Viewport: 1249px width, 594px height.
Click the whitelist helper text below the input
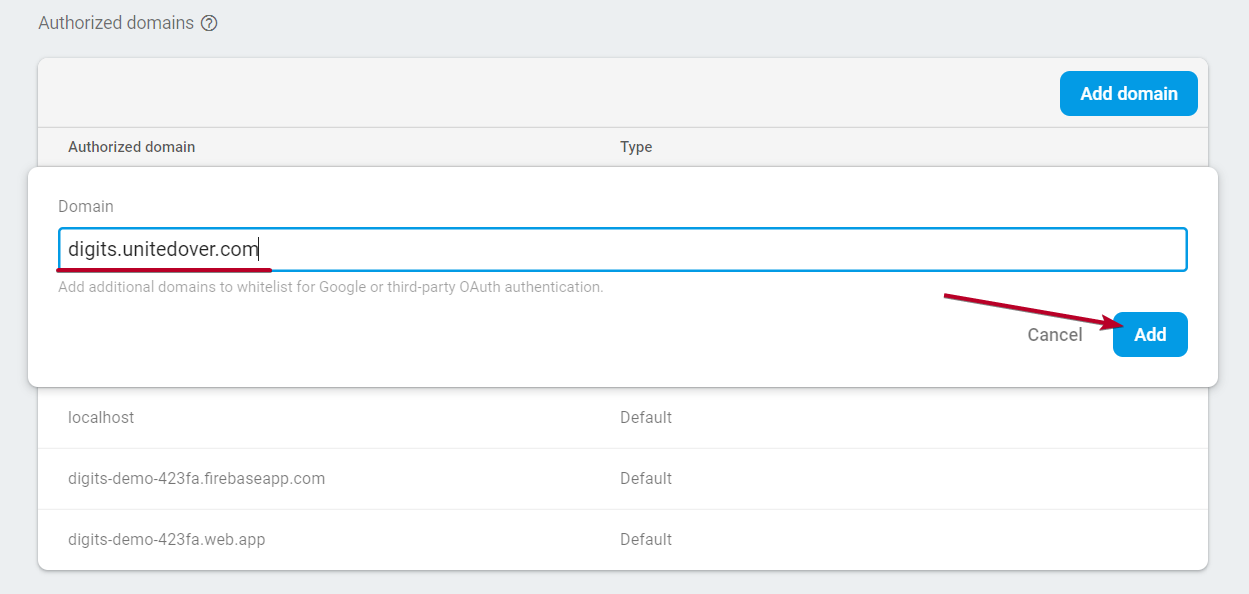coord(330,287)
